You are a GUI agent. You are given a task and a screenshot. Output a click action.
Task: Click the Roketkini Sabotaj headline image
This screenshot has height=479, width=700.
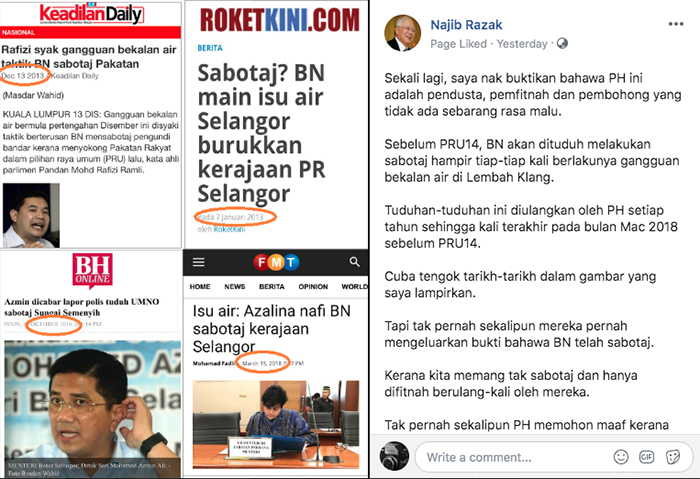coord(276,125)
